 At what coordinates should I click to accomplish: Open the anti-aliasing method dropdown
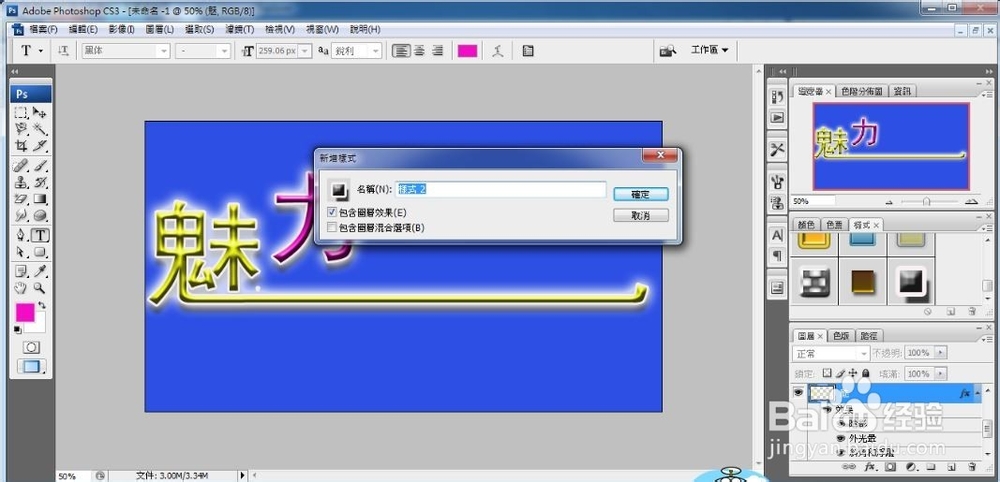pyautogui.click(x=376, y=51)
